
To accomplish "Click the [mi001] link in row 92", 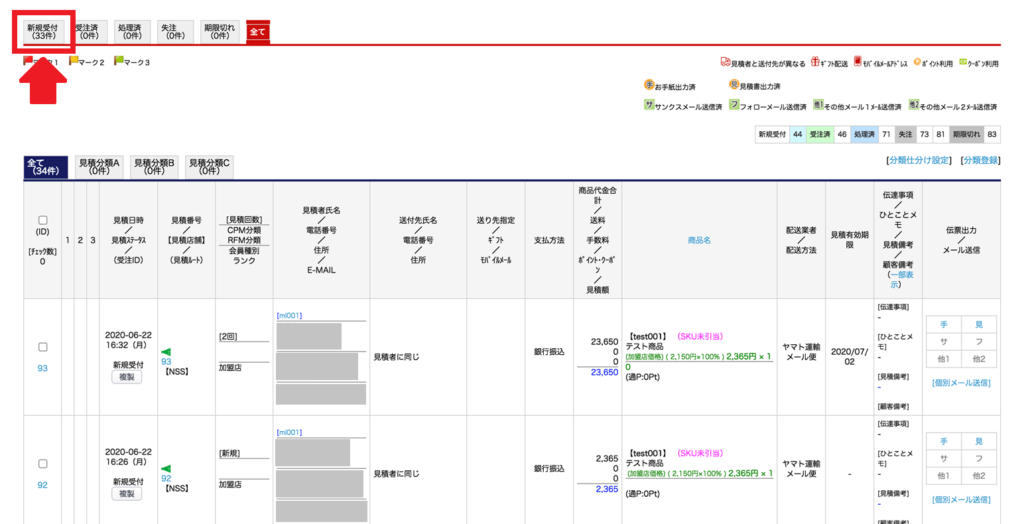I will [x=289, y=432].
